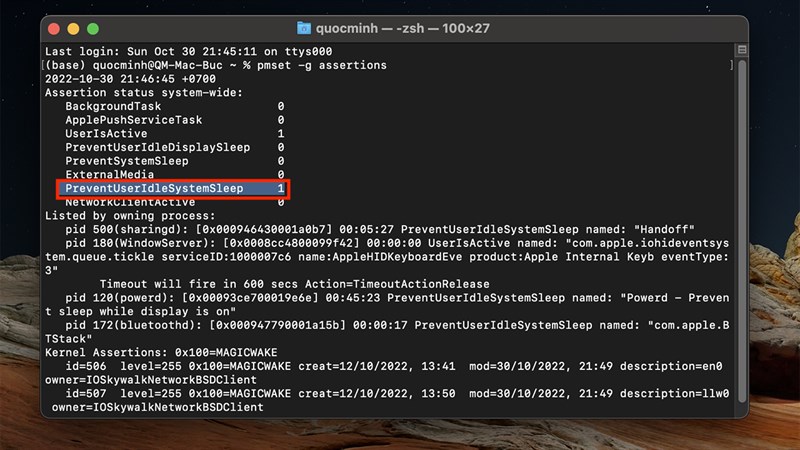Click the last line 'owner=IOSkywalkNetworkBSDClient'

pyautogui.click(x=158, y=407)
